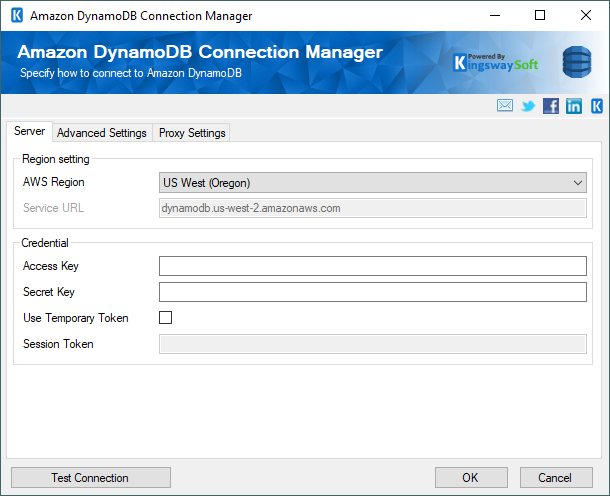Screen dimensions: 610x496
Task: Click the DynamoDB database logo in banner
Action: tap(577, 62)
